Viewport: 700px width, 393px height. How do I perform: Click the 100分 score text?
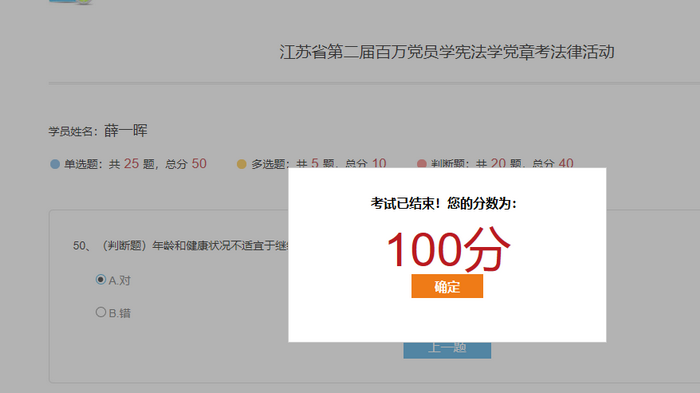(448, 249)
